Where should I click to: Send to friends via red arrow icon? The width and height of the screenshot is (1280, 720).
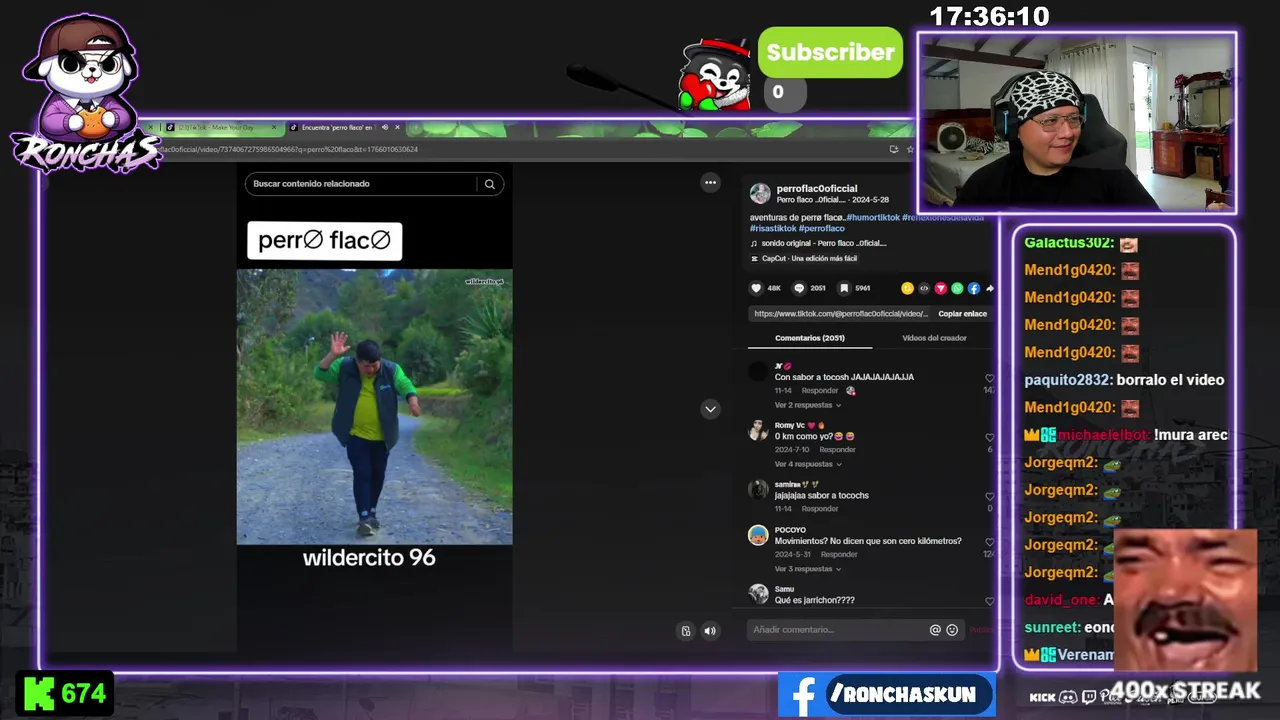[940, 288]
